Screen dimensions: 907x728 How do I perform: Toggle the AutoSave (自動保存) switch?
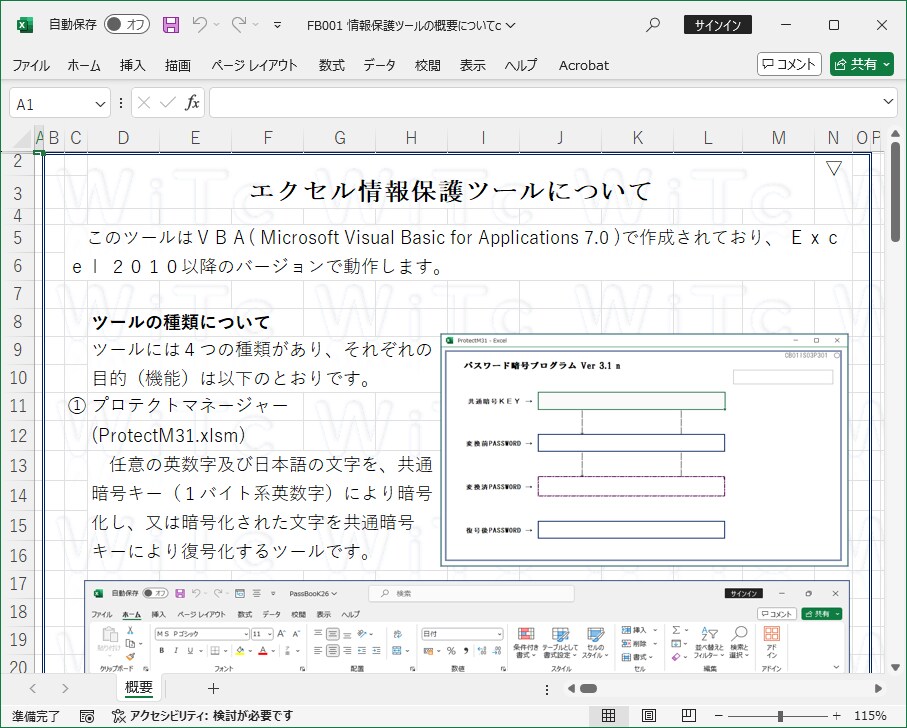point(127,24)
